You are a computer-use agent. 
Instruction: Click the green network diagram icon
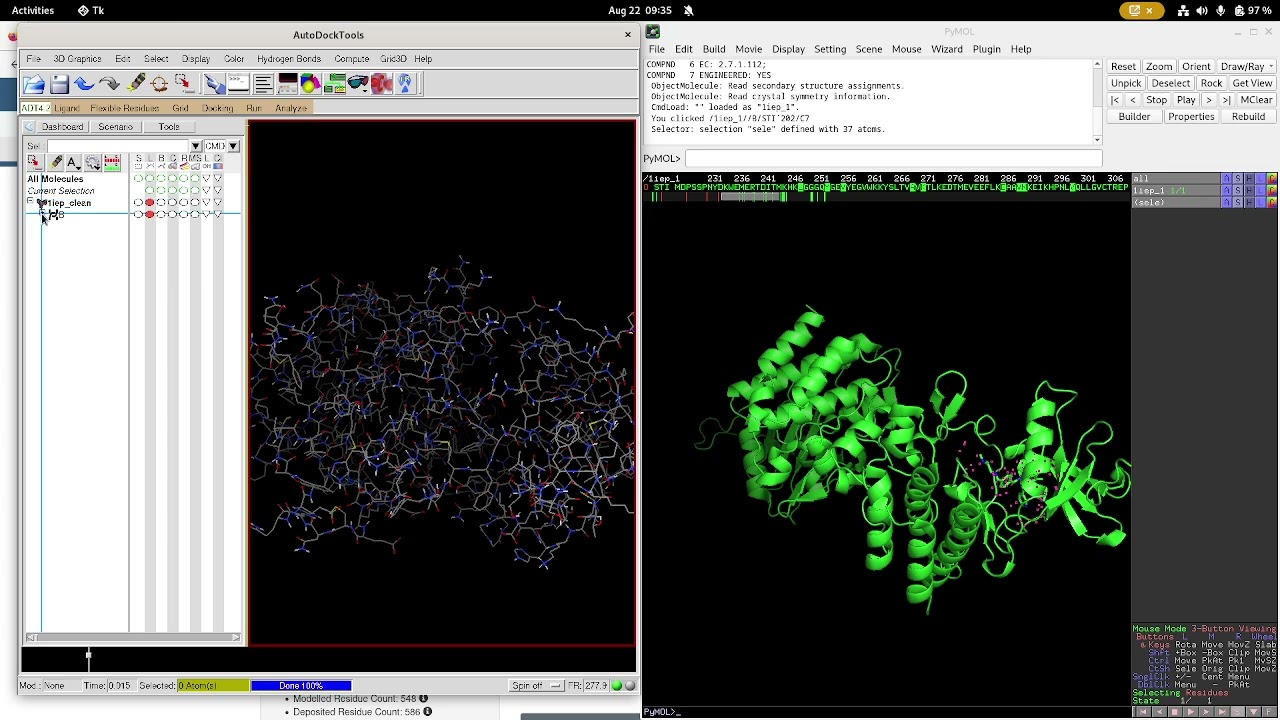[335, 84]
